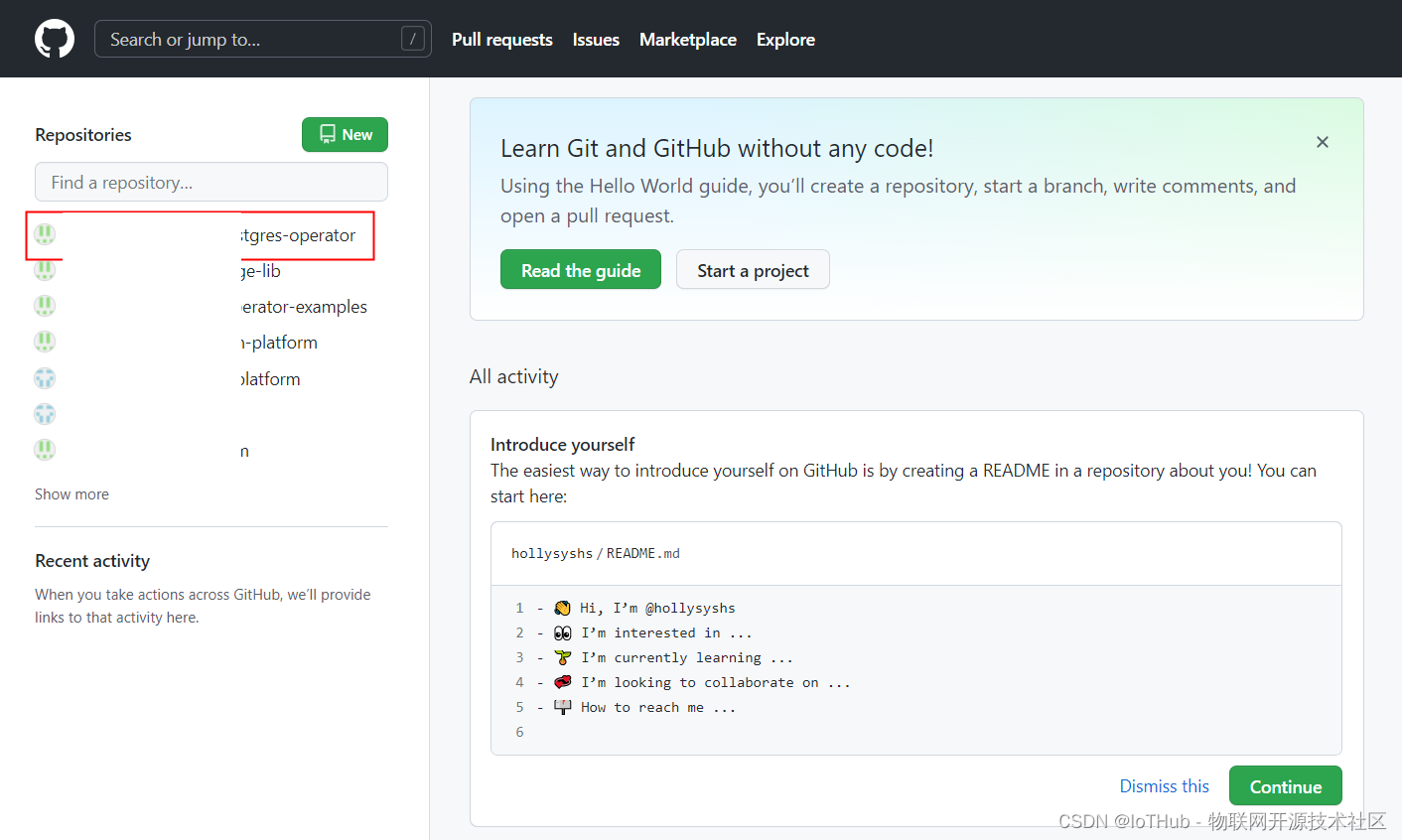Close the Learn Git and GitHub banner
The image size is (1402, 840).
click(1323, 142)
